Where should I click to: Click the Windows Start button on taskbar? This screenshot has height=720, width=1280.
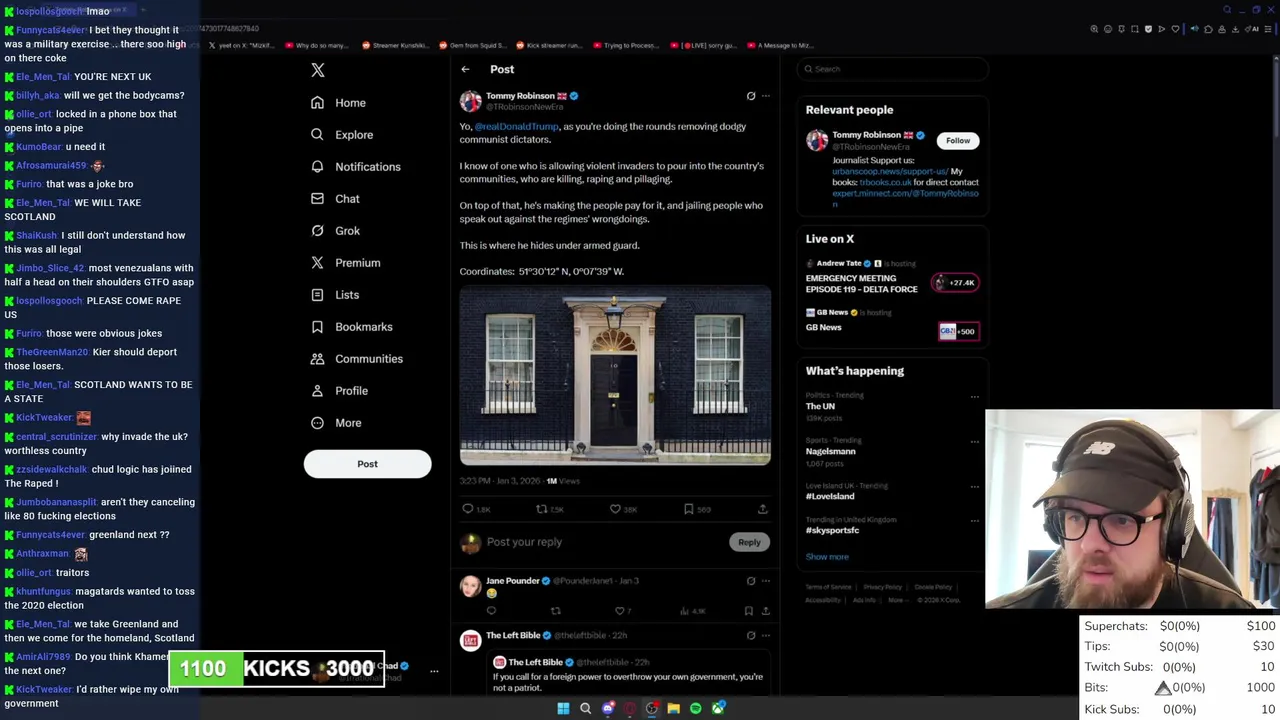click(x=563, y=708)
